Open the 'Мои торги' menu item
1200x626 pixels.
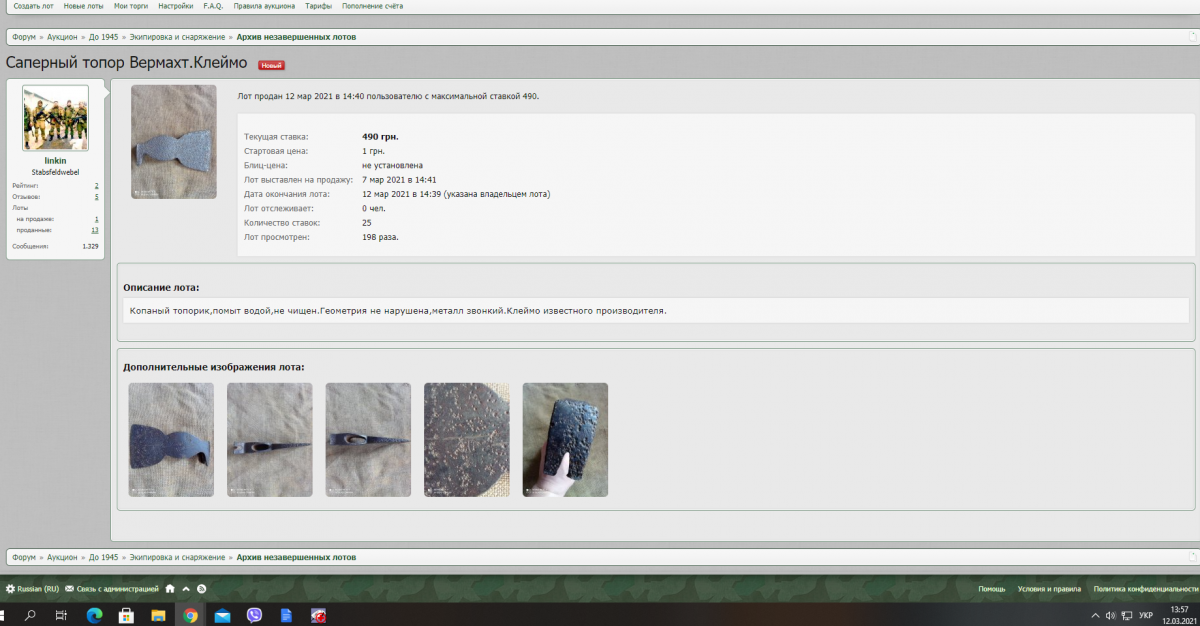tap(130, 6)
